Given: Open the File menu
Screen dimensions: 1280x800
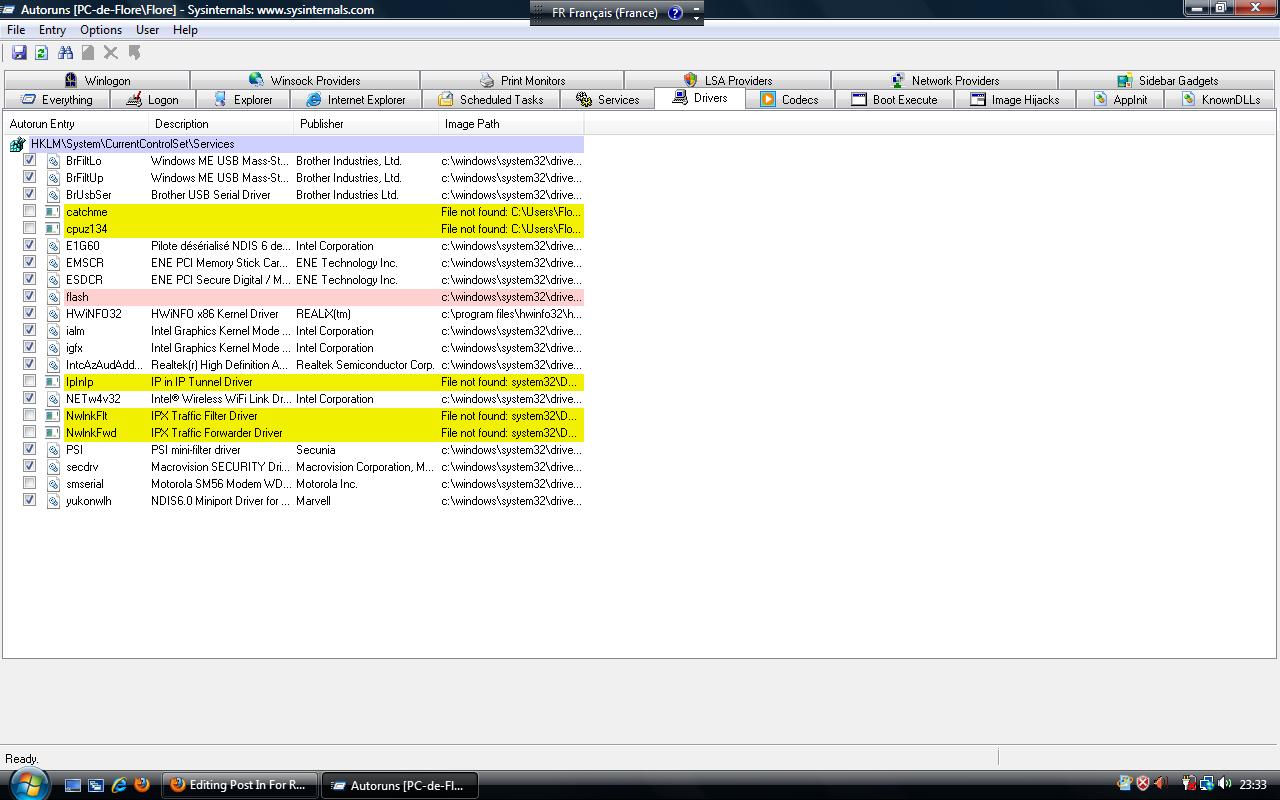Looking at the screenshot, I should [16, 30].
